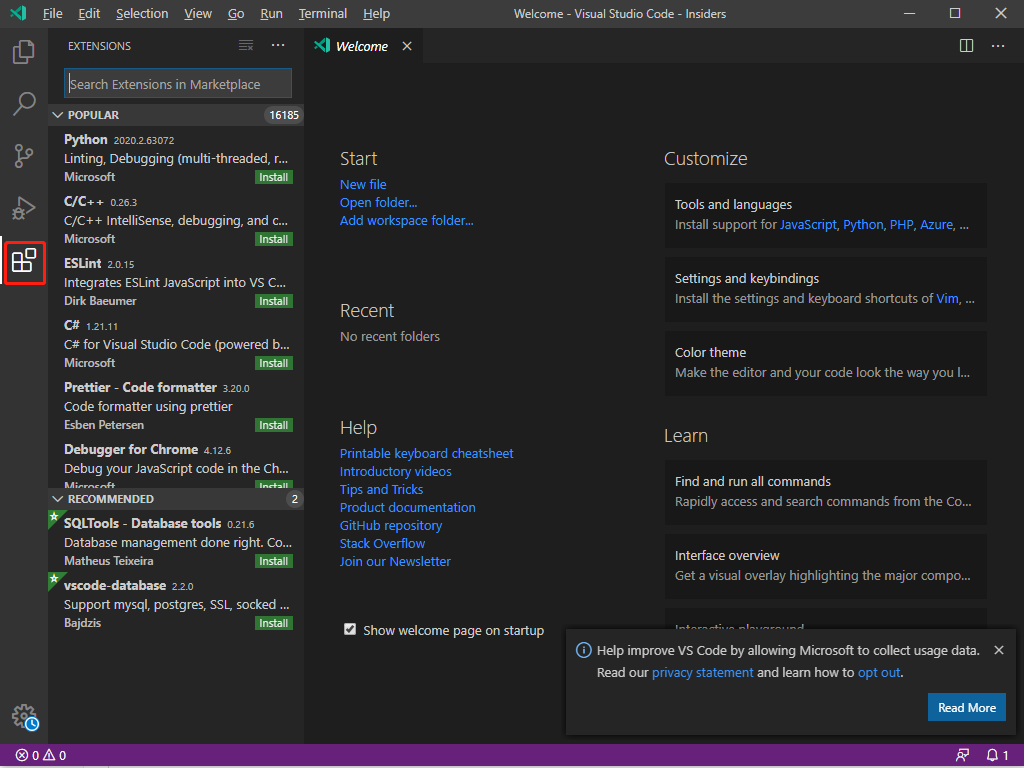Viewport: 1024px width, 768px height.
Task: Open the GitHub repository link
Action: pos(391,526)
